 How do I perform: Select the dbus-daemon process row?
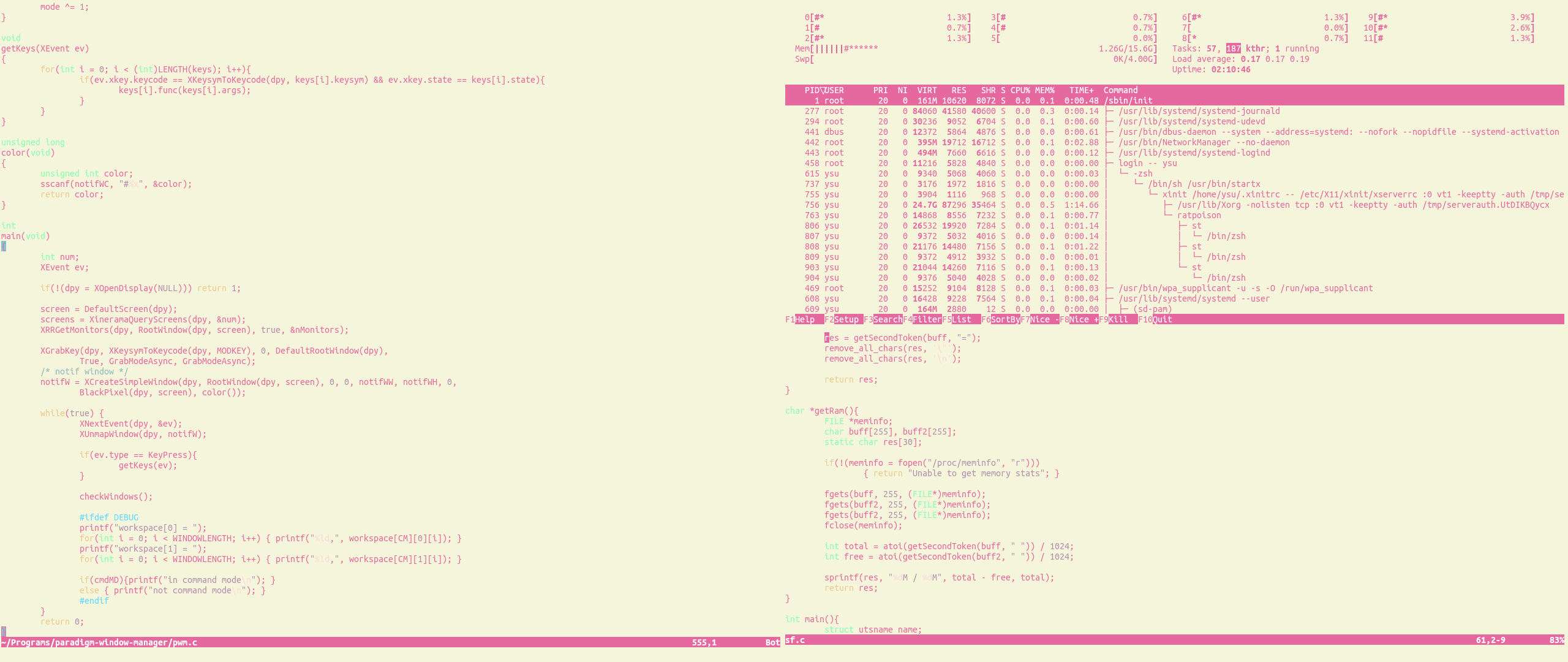point(1174,132)
